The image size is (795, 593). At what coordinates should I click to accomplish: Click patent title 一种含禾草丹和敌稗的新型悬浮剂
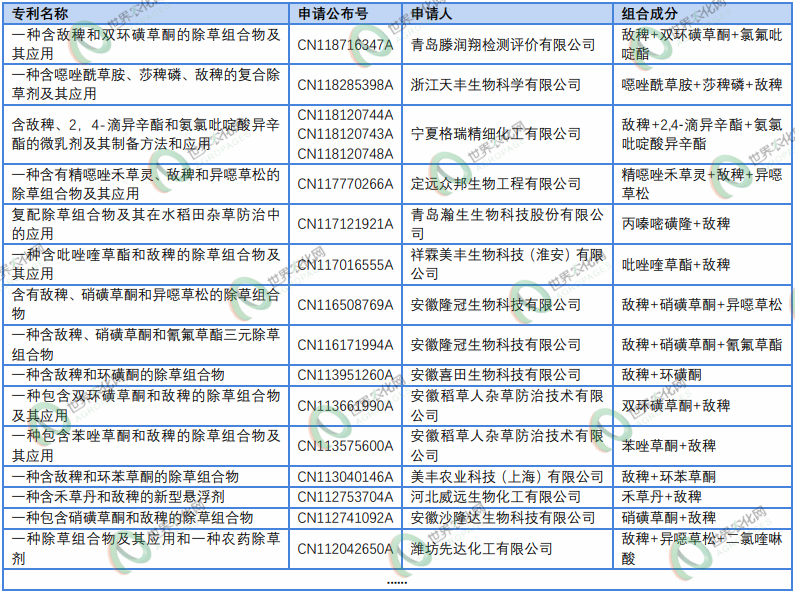[118, 497]
